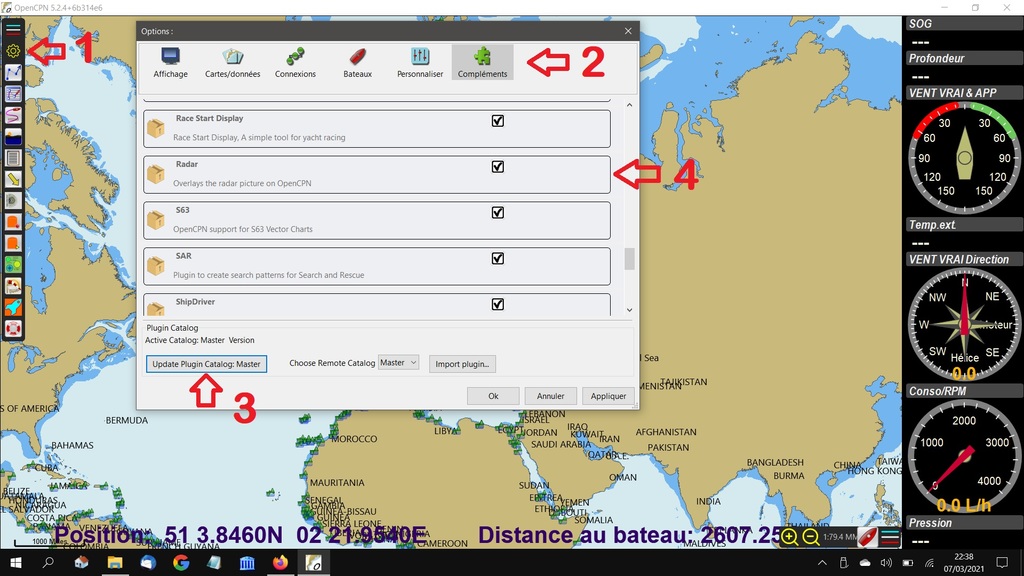Uncheck the S63 plugin checkbox
This screenshot has height=576, width=1024.
point(498,212)
